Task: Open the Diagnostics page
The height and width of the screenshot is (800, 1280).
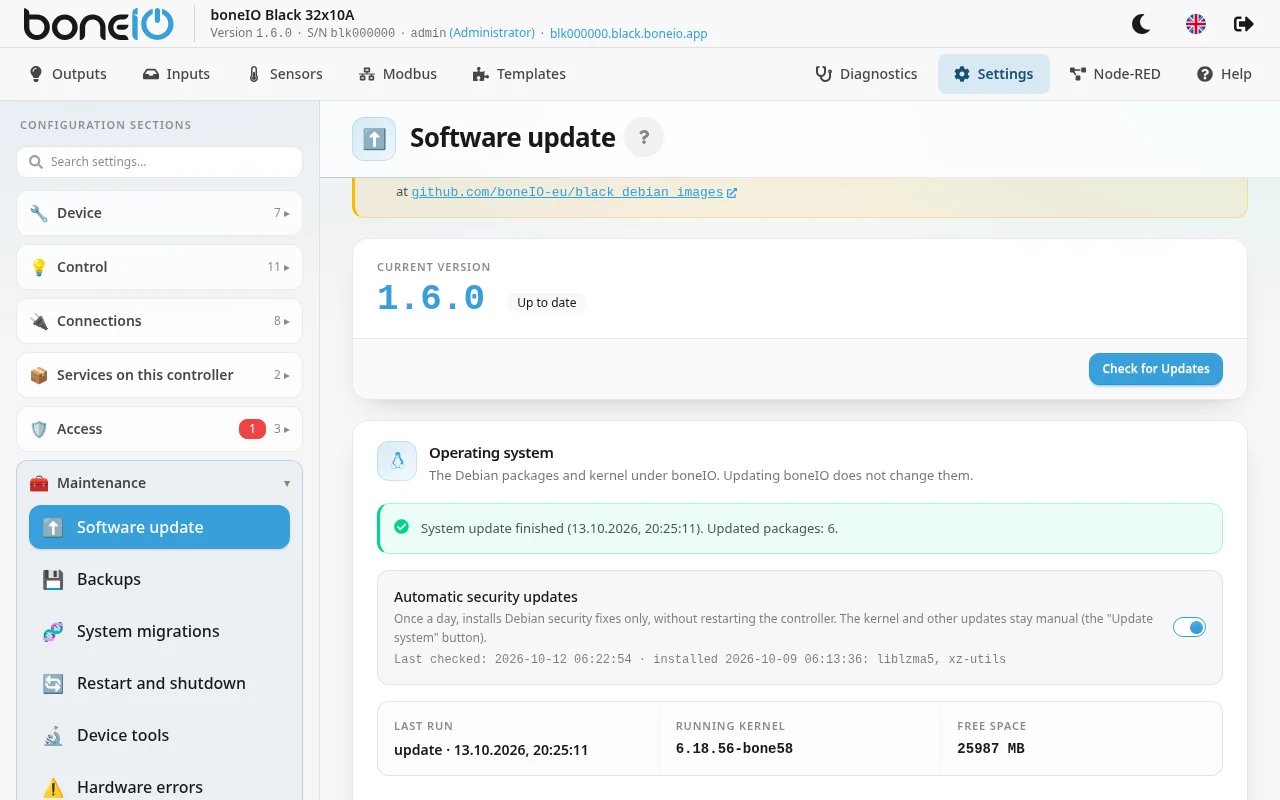Action: pyautogui.click(x=866, y=74)
